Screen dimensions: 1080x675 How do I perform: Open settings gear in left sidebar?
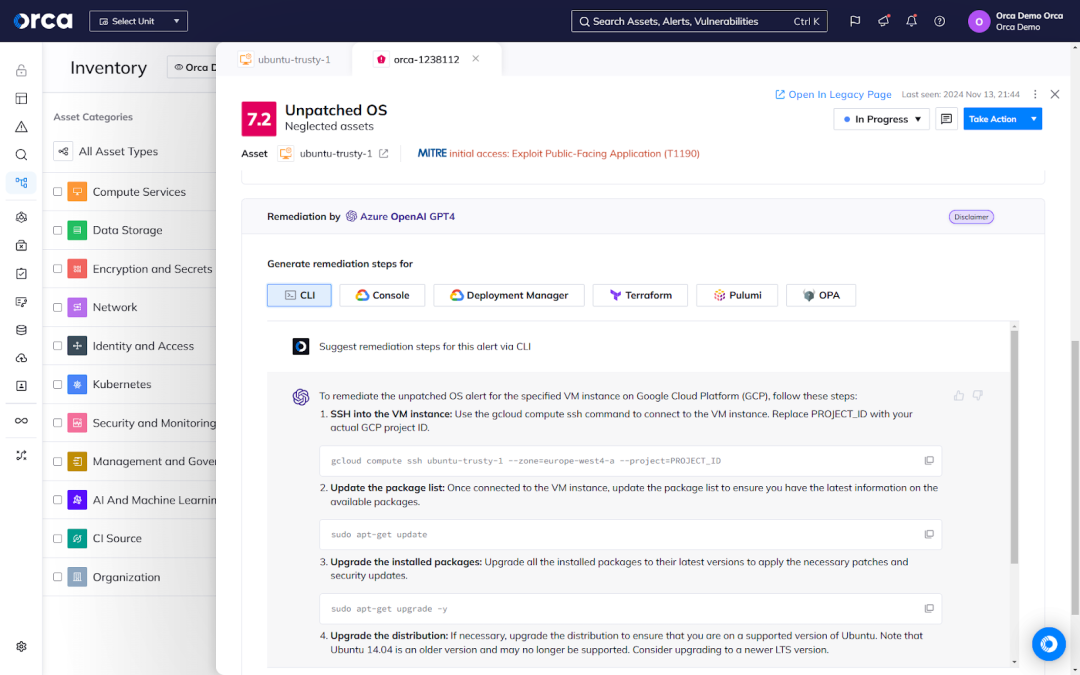(x=21, y=647)
